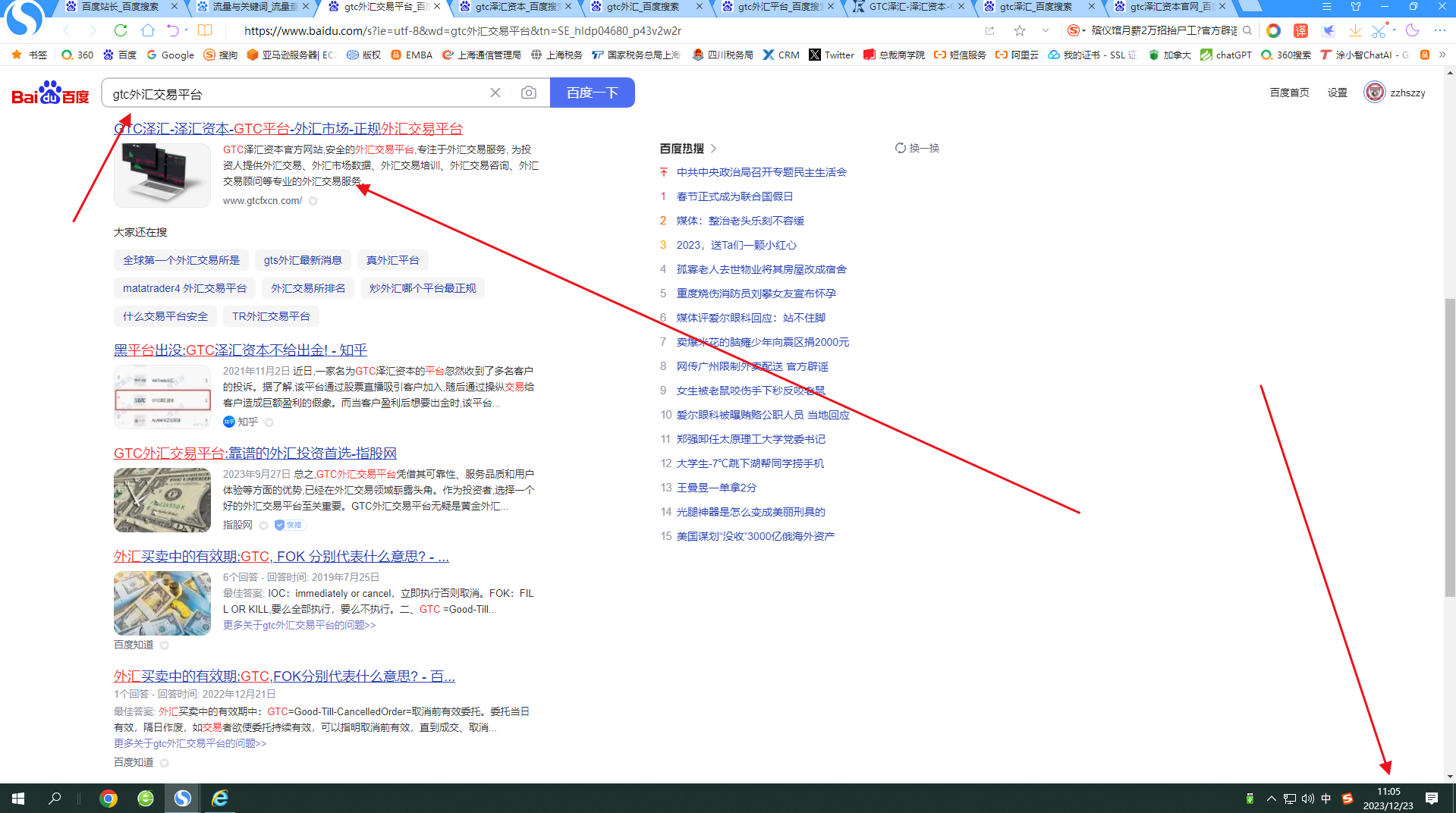
Task: Open the Twitter bookmark
Action: (x=832, y=55)
